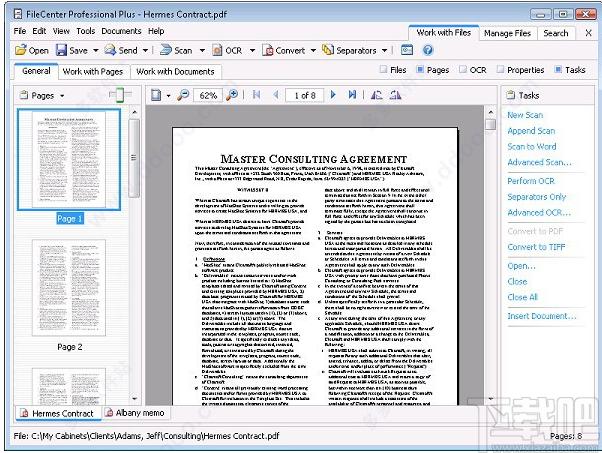Click the New Scan task link
This screenshot has height=453, width=602.
click(x=525, y=115)
